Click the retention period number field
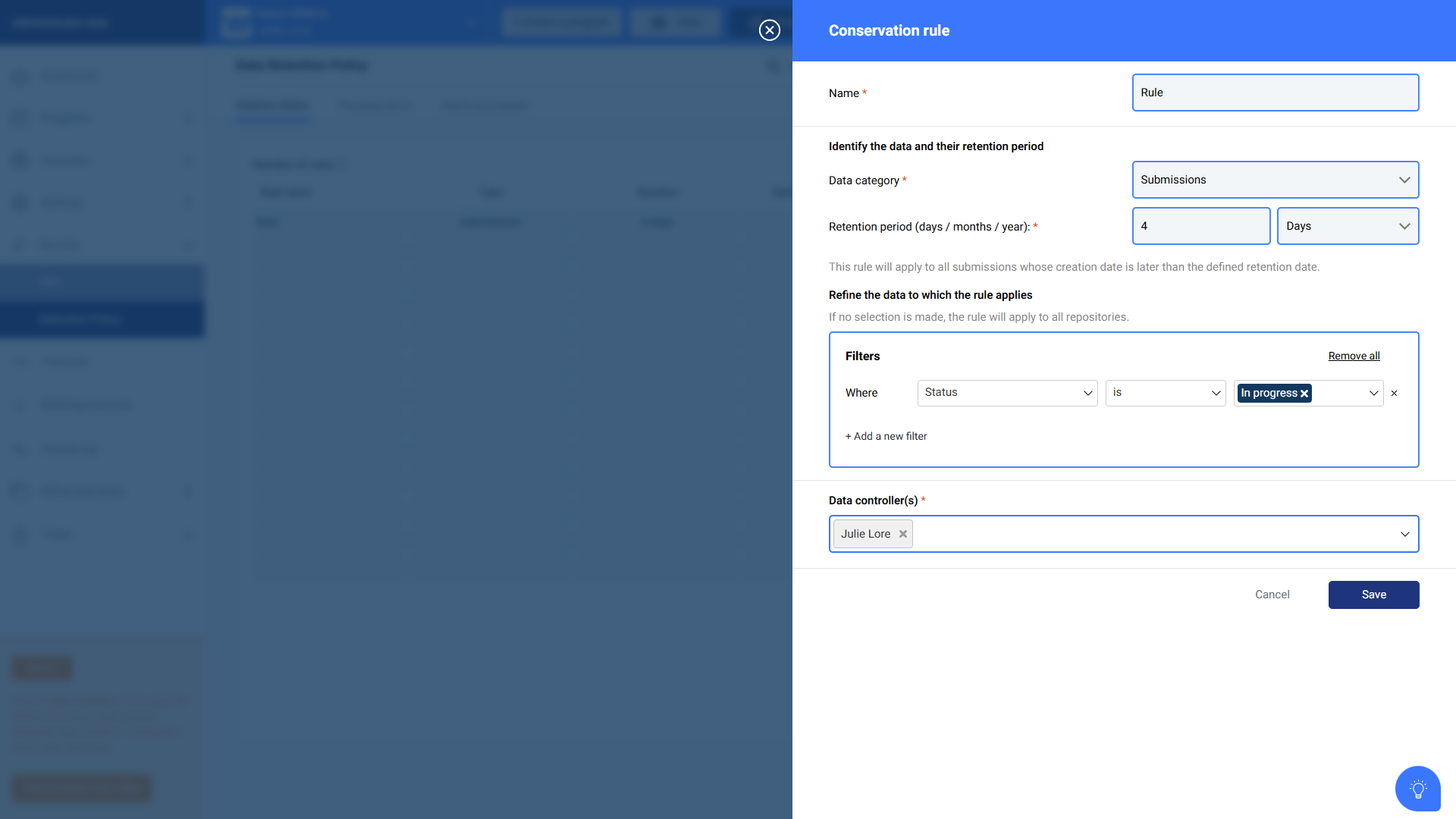The image size is (1456, 819). click(x=1200, y=226)
